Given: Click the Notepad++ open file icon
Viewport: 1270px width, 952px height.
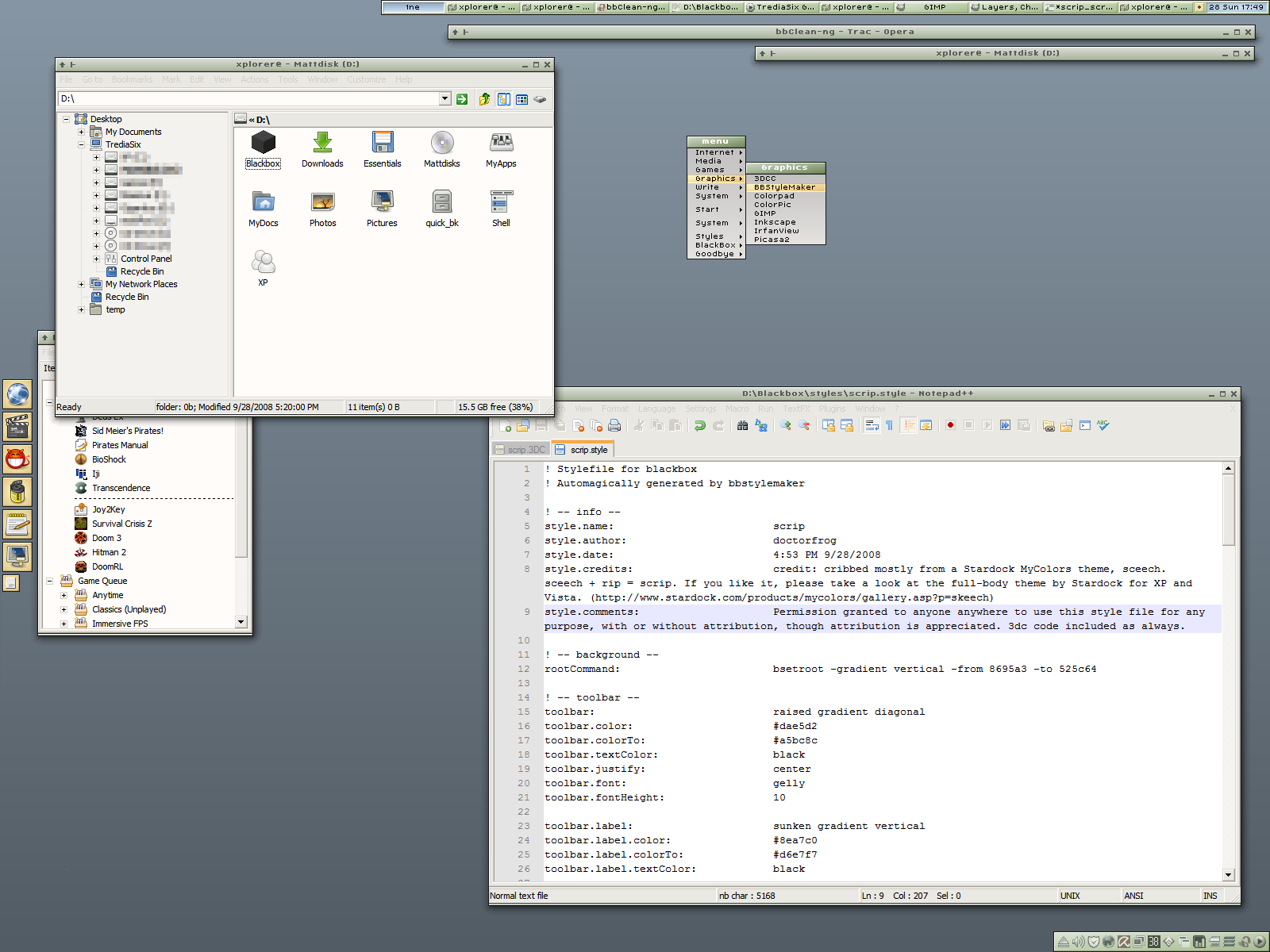Looking at the screenshot, I should coord(523,425).
